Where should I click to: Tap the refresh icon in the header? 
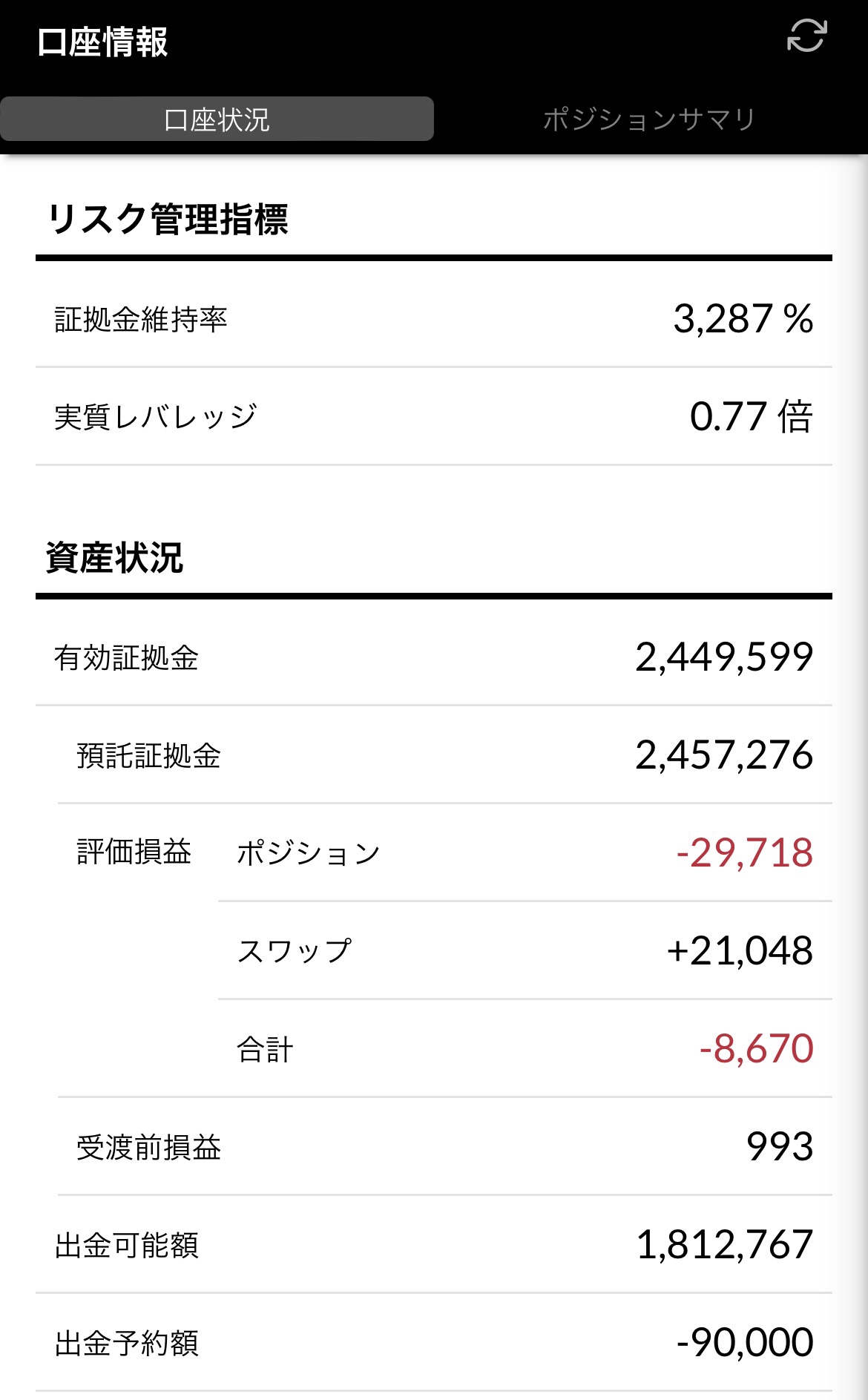click(806, 36)
